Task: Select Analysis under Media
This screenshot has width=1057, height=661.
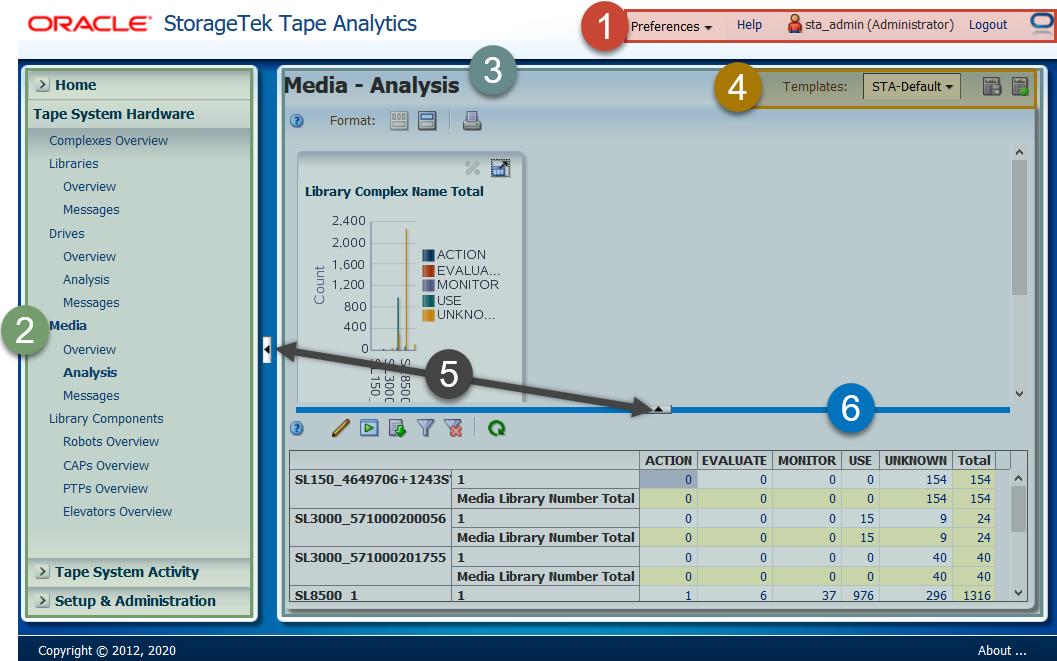Action: click(x=90, y=373)
